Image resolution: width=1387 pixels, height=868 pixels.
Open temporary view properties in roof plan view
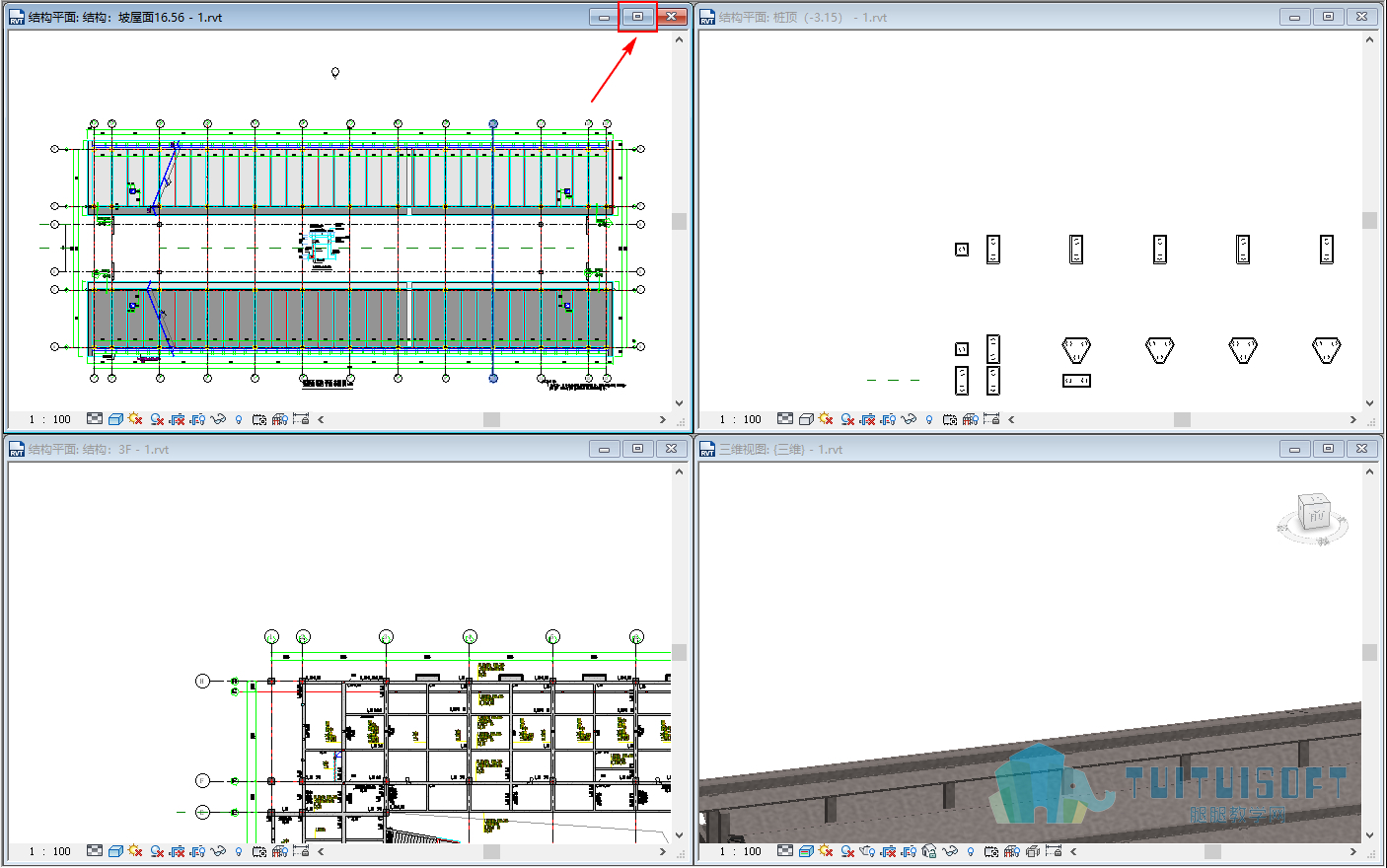tap(259, 419)
